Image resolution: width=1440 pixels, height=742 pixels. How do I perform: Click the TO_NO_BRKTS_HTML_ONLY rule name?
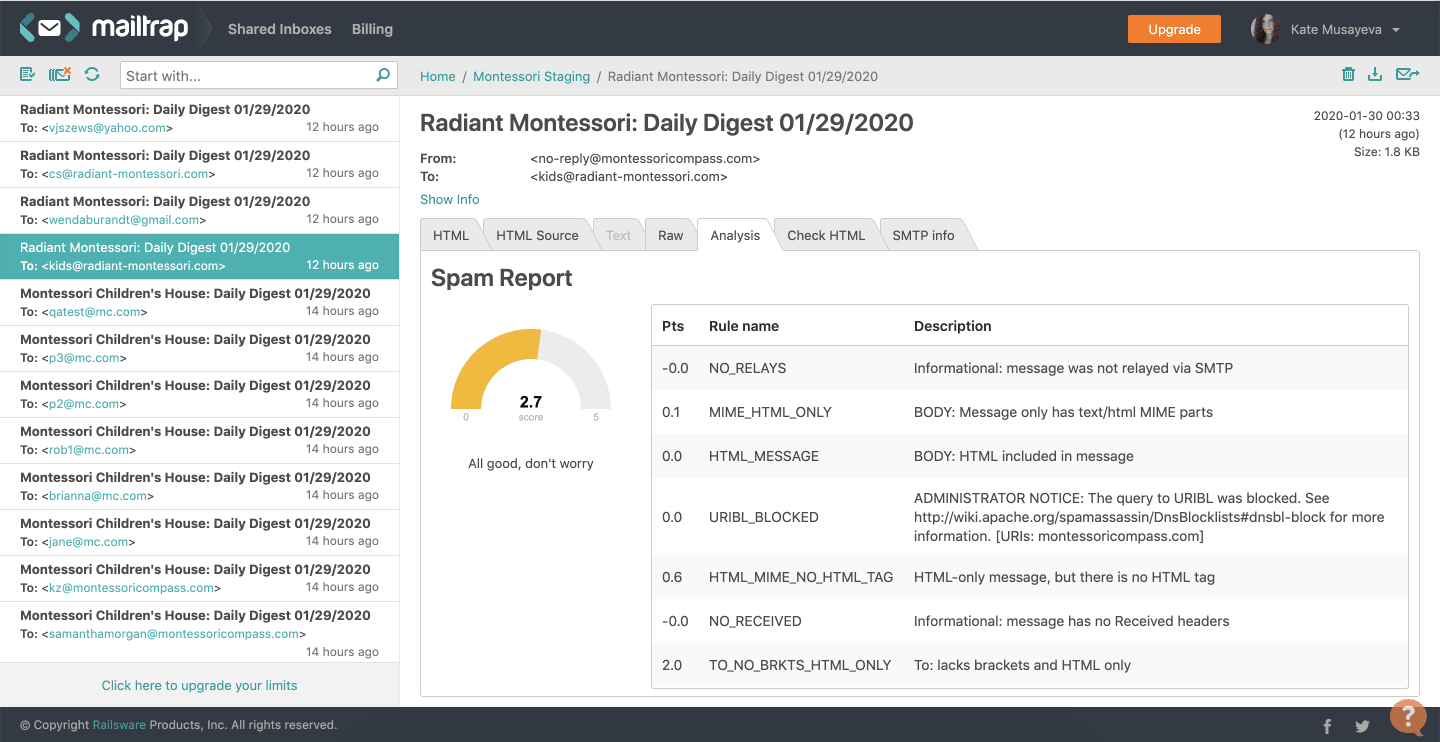point(800,665)
